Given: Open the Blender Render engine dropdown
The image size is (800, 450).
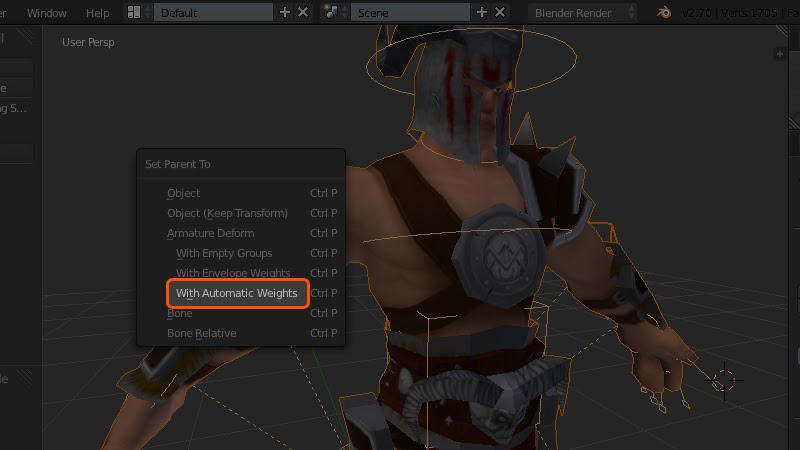Looking at the screenshot, I should [x=582, y=12].
